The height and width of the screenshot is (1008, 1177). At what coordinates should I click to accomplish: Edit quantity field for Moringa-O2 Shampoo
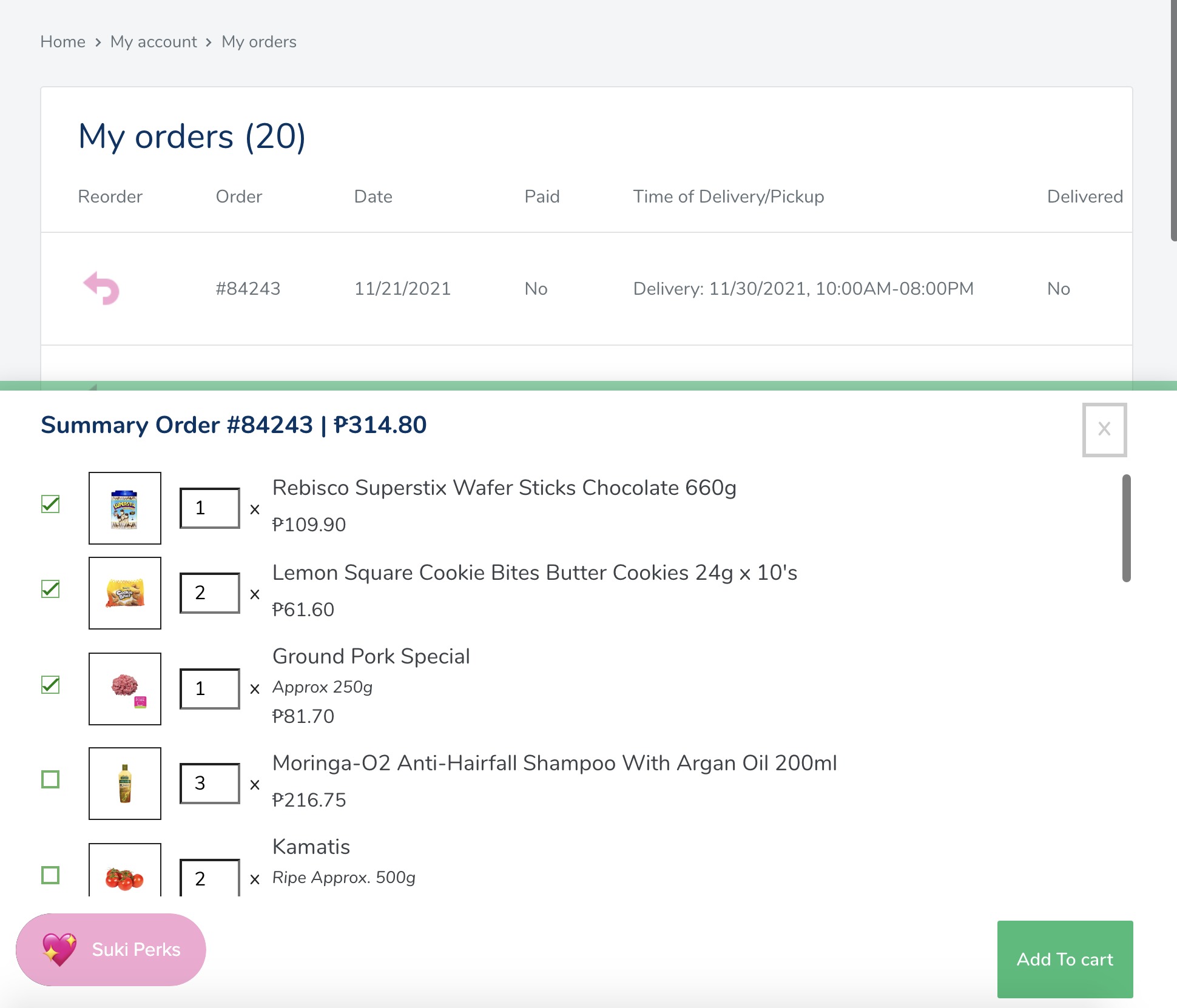(210, 783)
